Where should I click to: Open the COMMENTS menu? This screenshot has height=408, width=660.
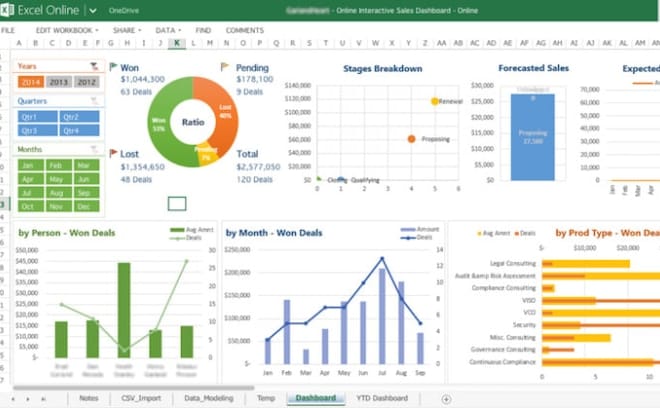pos(245,30)
